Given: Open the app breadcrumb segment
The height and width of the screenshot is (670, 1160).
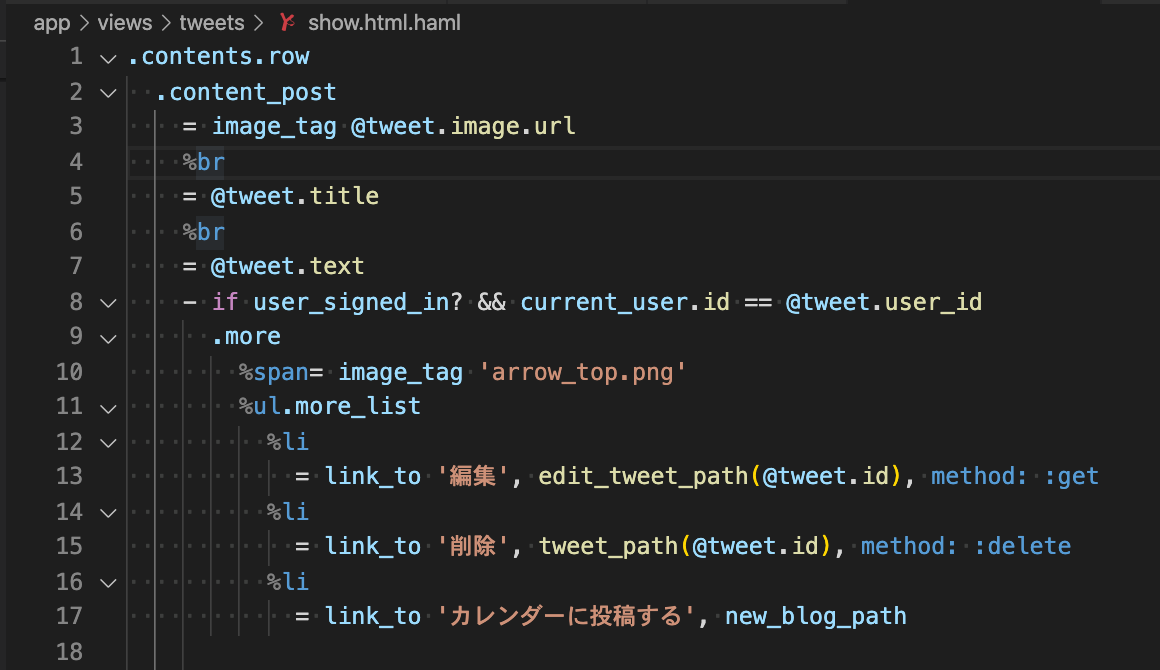Looking at the screenshot, I should coord(52,23).
